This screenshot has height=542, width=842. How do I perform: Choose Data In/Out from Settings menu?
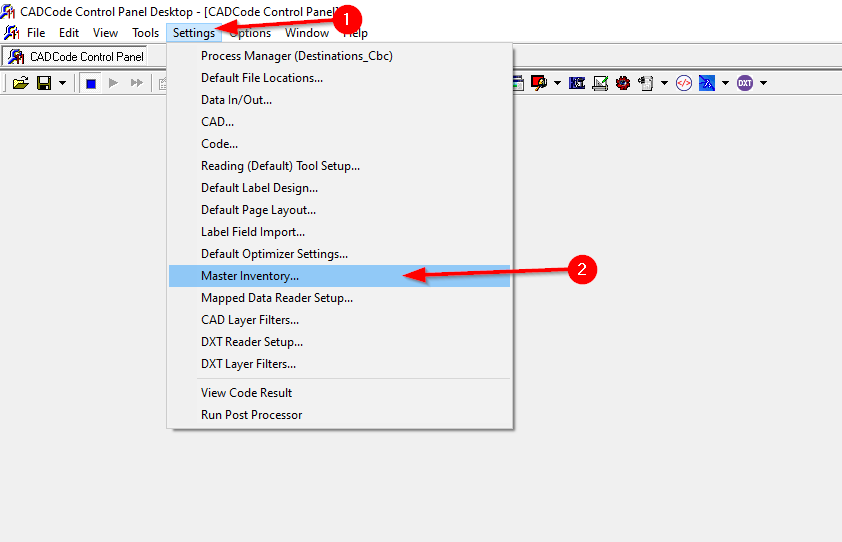click(x=339, y=100)
